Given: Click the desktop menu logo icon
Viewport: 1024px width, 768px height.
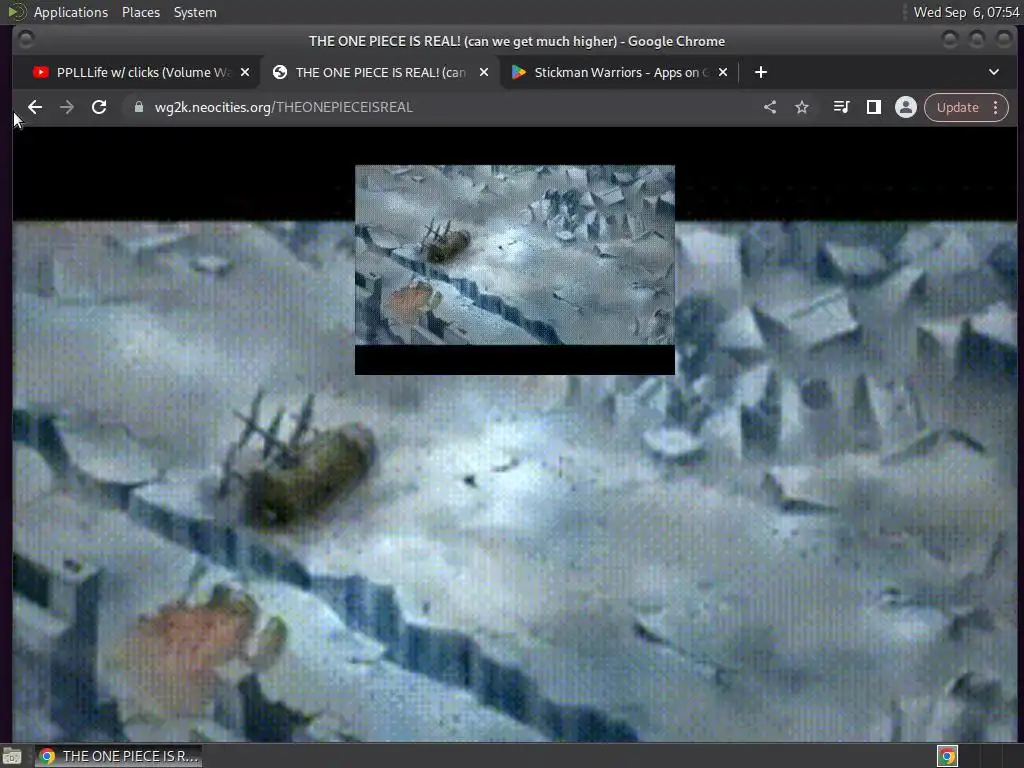Looking at the screenshot, I should (17, 12).
